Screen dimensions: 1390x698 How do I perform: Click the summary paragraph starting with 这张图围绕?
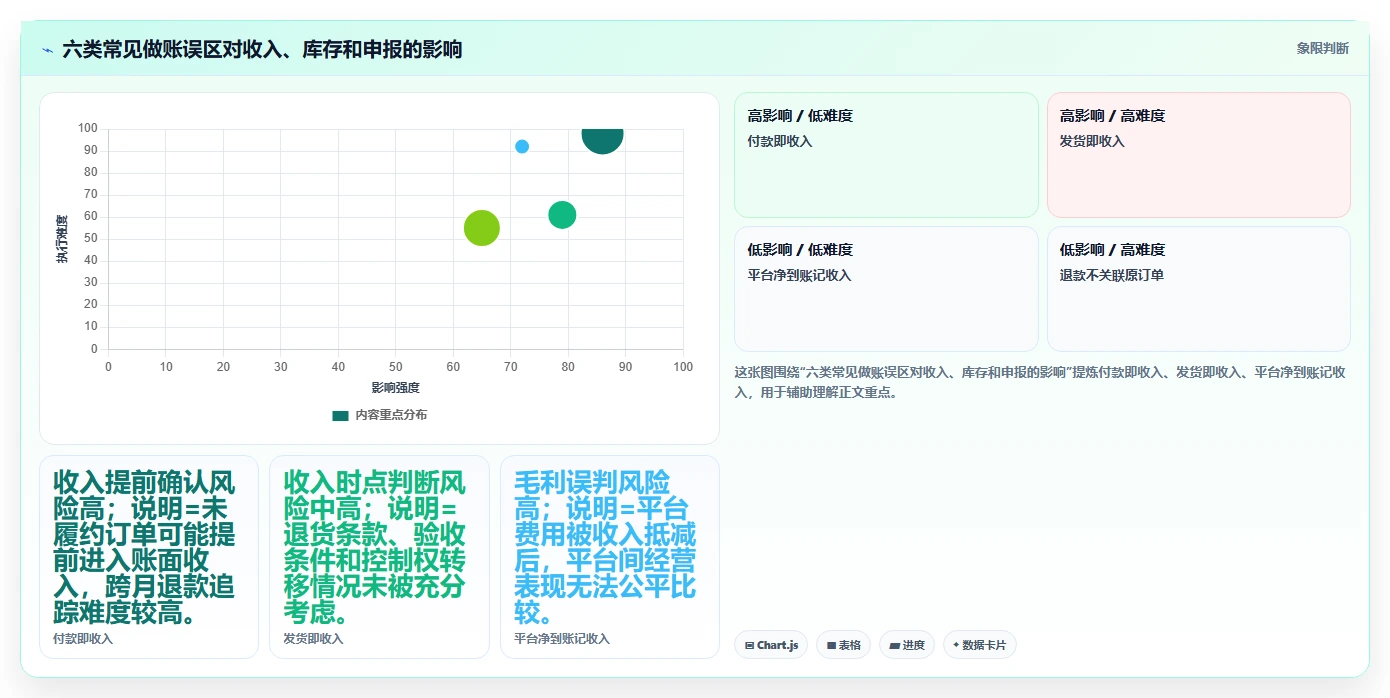tap(1040, 382)
